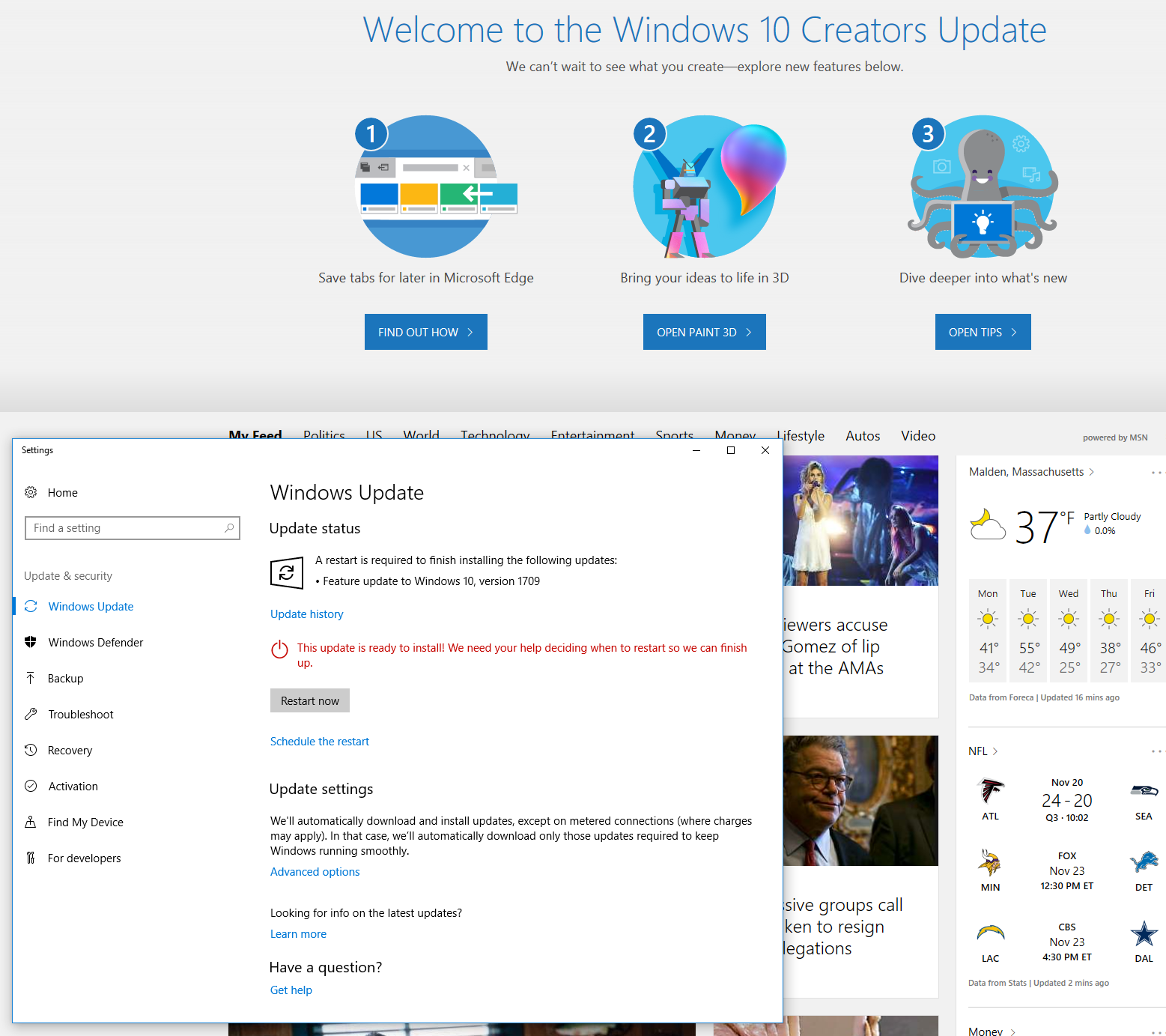
Task: Click the Restart now button
Action: tap(310, 700)
